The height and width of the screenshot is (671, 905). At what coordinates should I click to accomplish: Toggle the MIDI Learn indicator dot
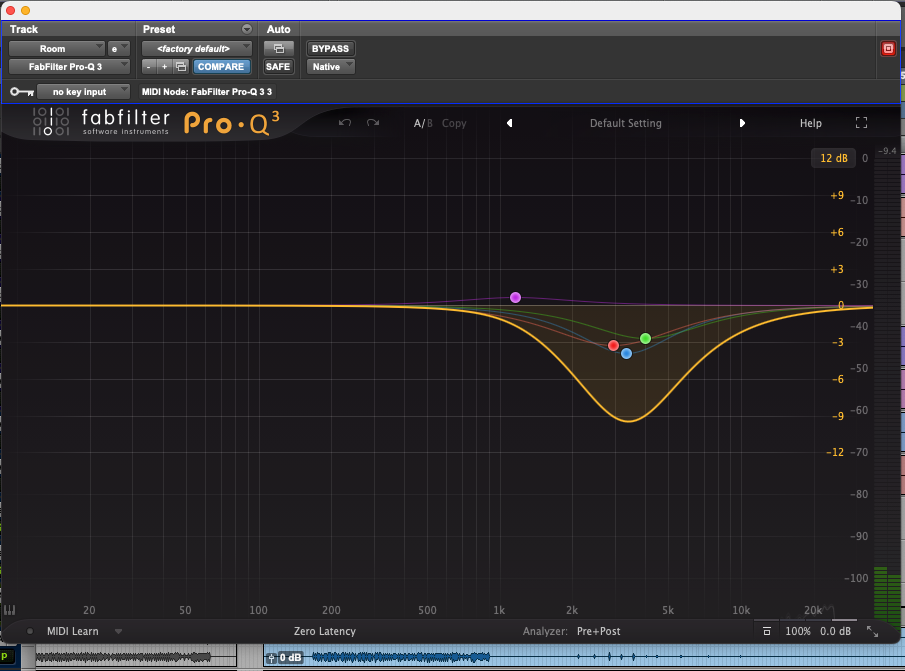point(30,631)
